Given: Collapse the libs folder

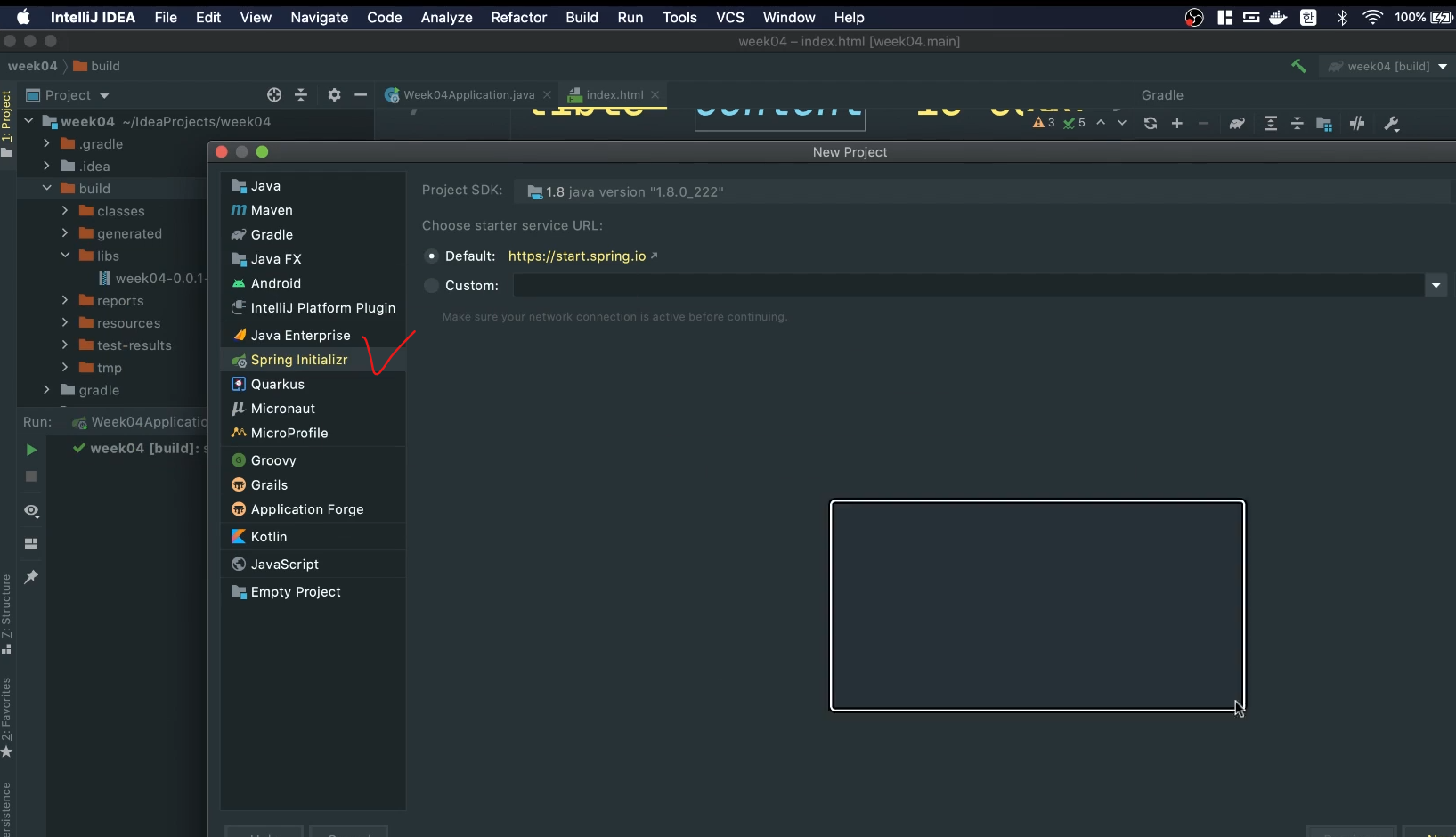Looking at the screenshot, I should pos(65,256).
